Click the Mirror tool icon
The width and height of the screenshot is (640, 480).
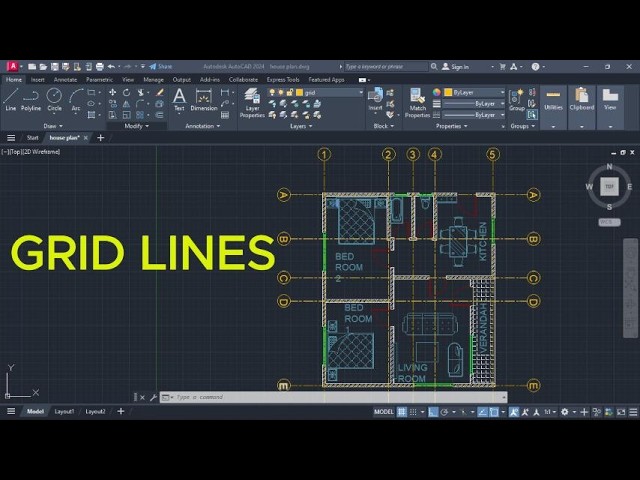(x=127, y=104)
